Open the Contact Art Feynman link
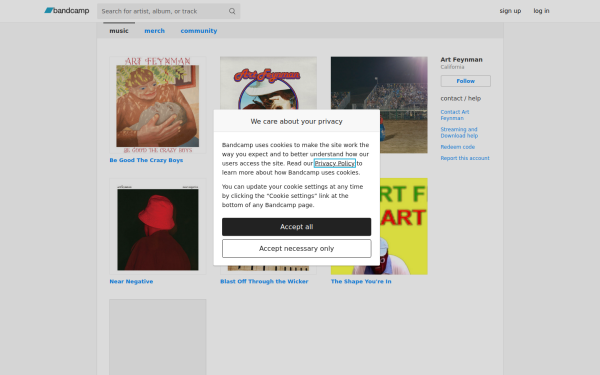 [x=455, y=115]
